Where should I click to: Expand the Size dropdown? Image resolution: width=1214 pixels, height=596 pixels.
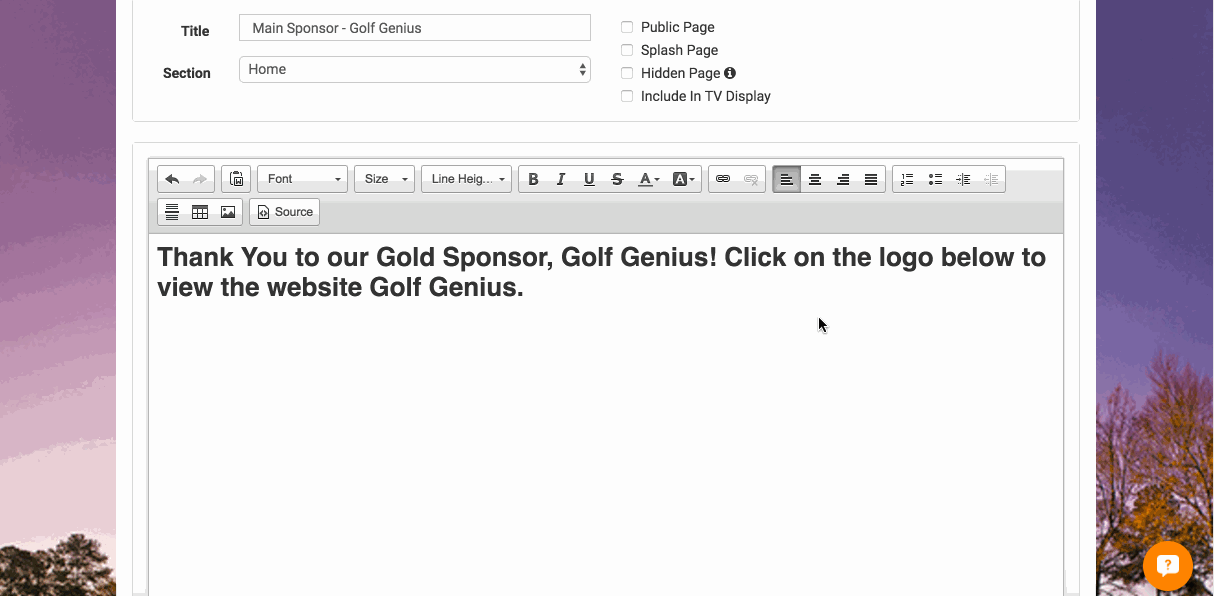coord(384,179)
